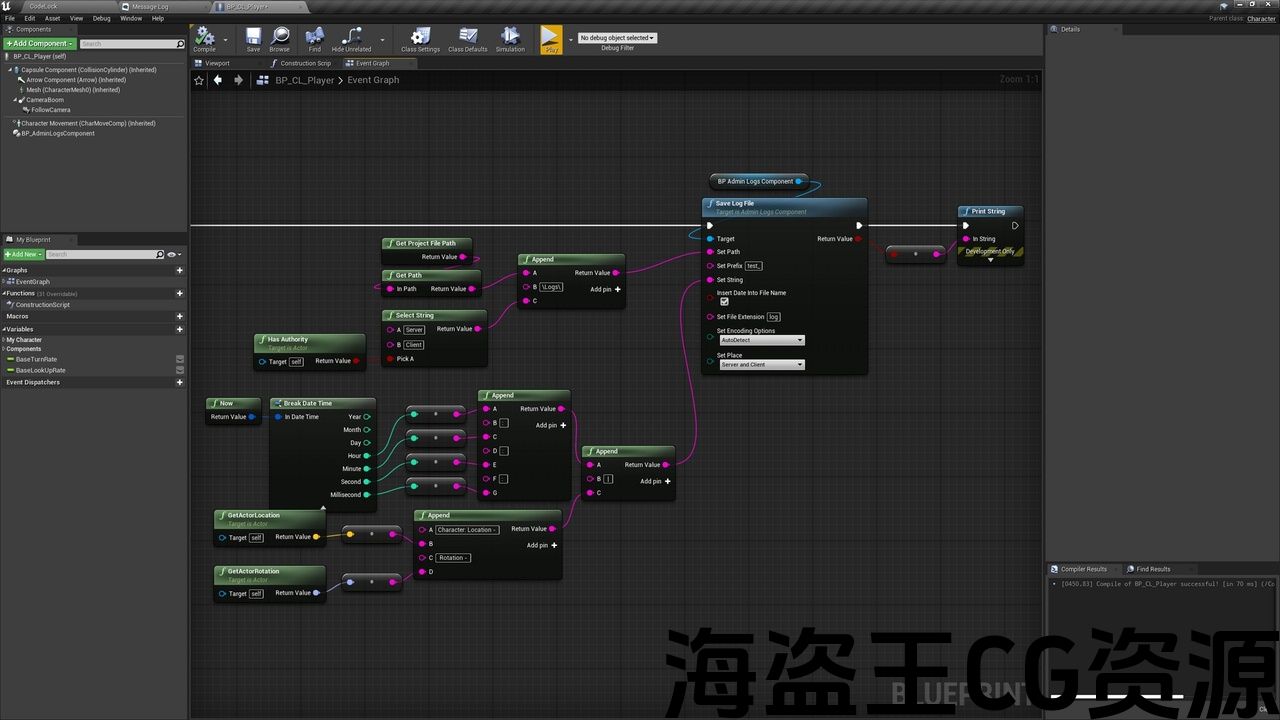Toggle the Insert Date Into File Name checkbox
This screenshot has width=1280, height=720.
coord(724,301)
